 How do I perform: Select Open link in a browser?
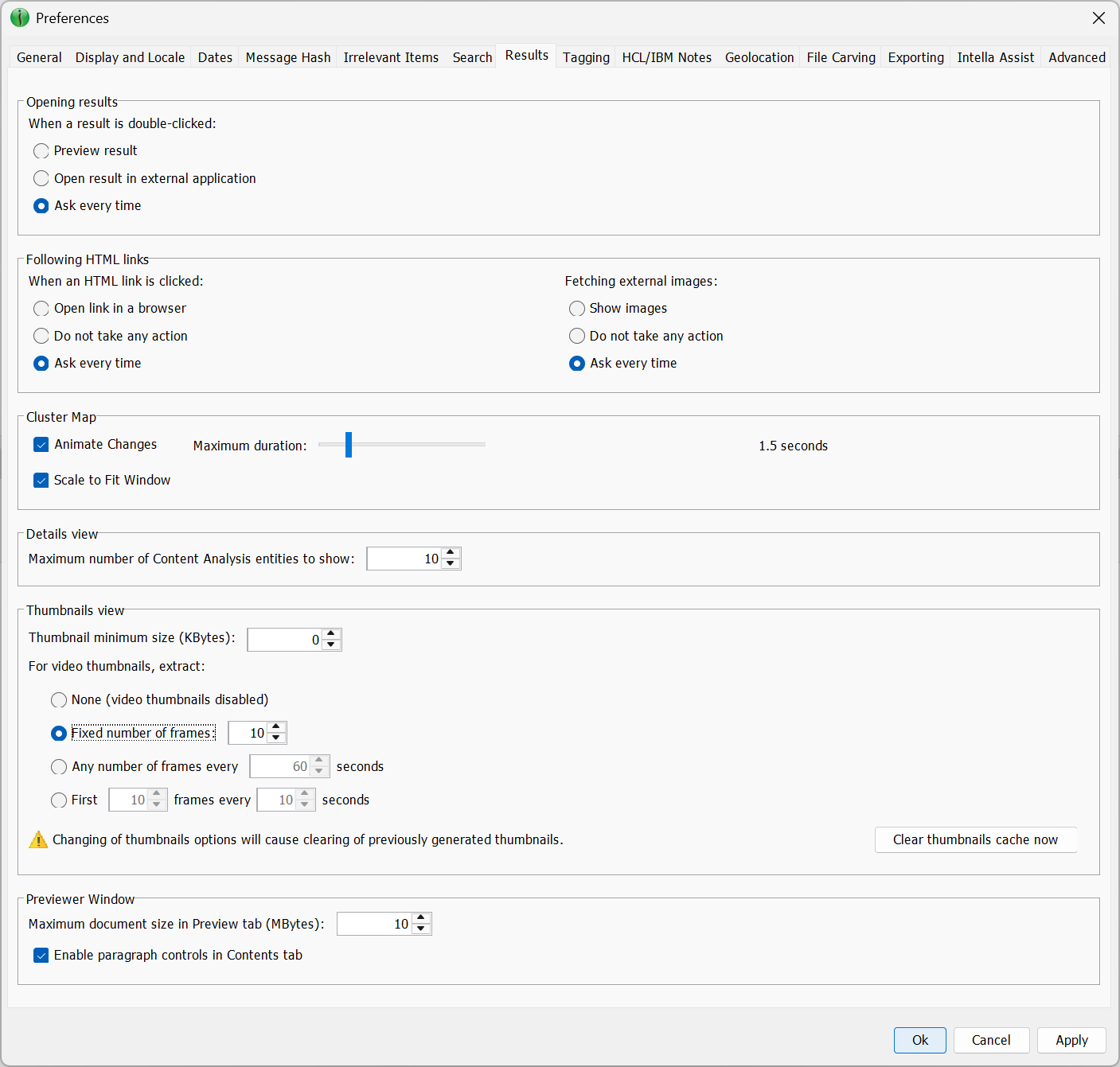(x=41, y=308)
